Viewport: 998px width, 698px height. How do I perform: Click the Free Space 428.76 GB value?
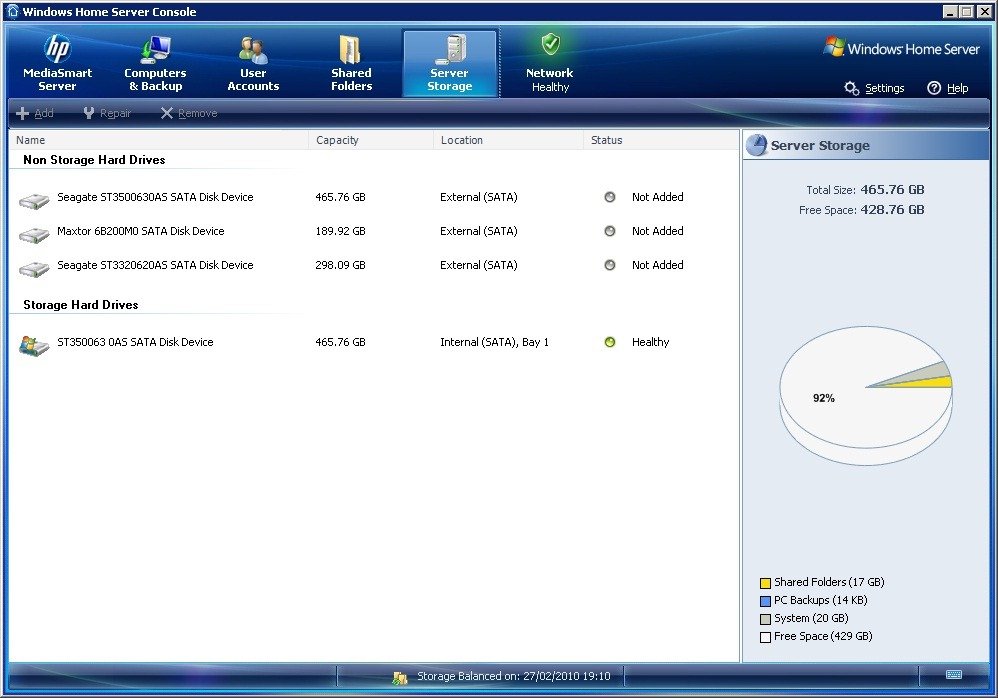pyautogui.click(x=892, y=210)
